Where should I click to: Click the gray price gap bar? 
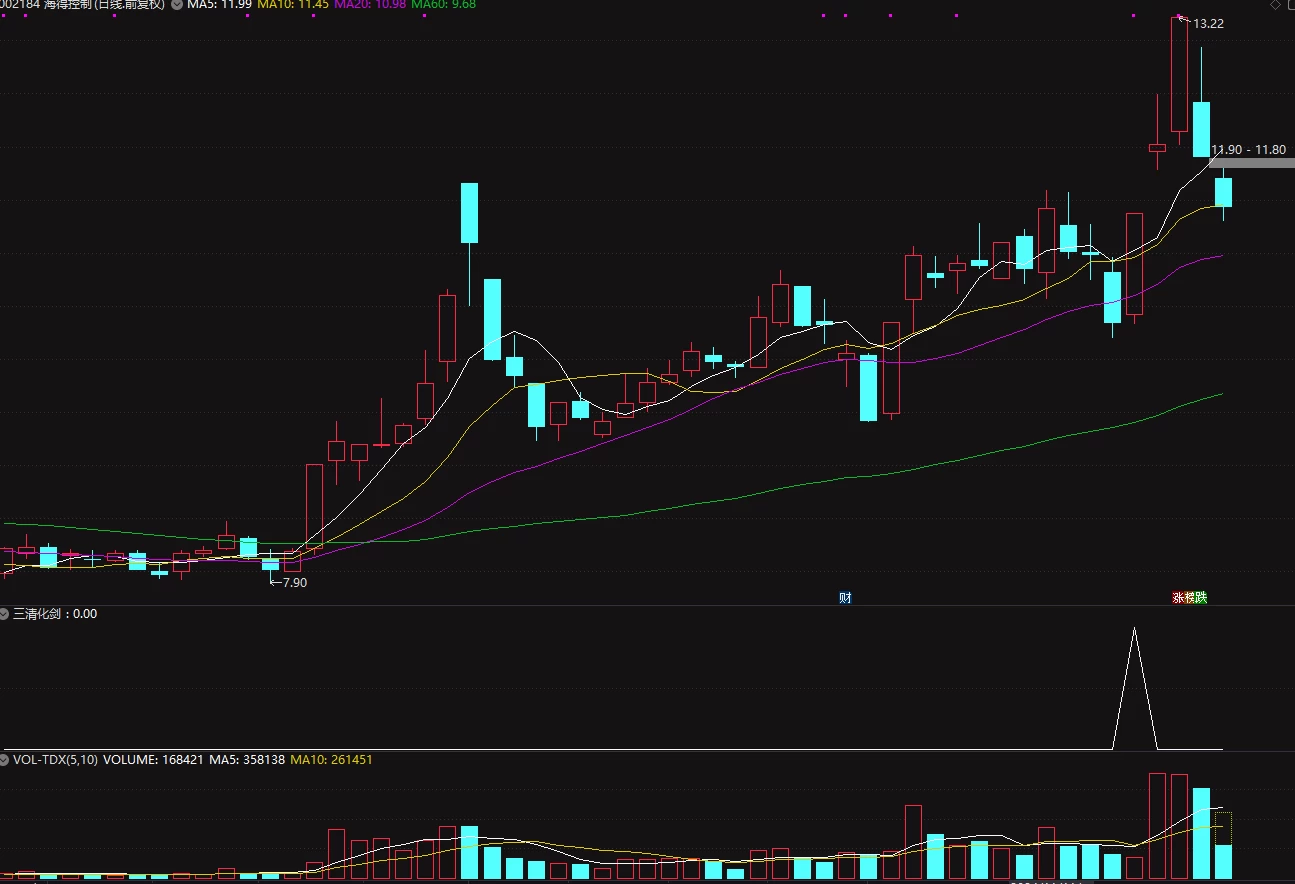click(x=1252, y=162)
